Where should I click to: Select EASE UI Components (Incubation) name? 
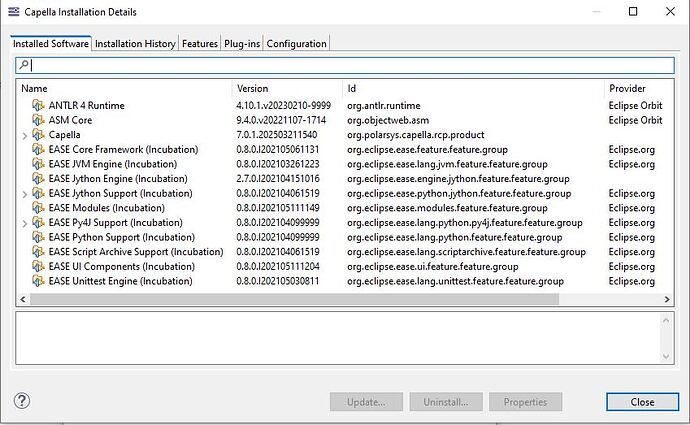pyautogui.click(x=121, y=266)
